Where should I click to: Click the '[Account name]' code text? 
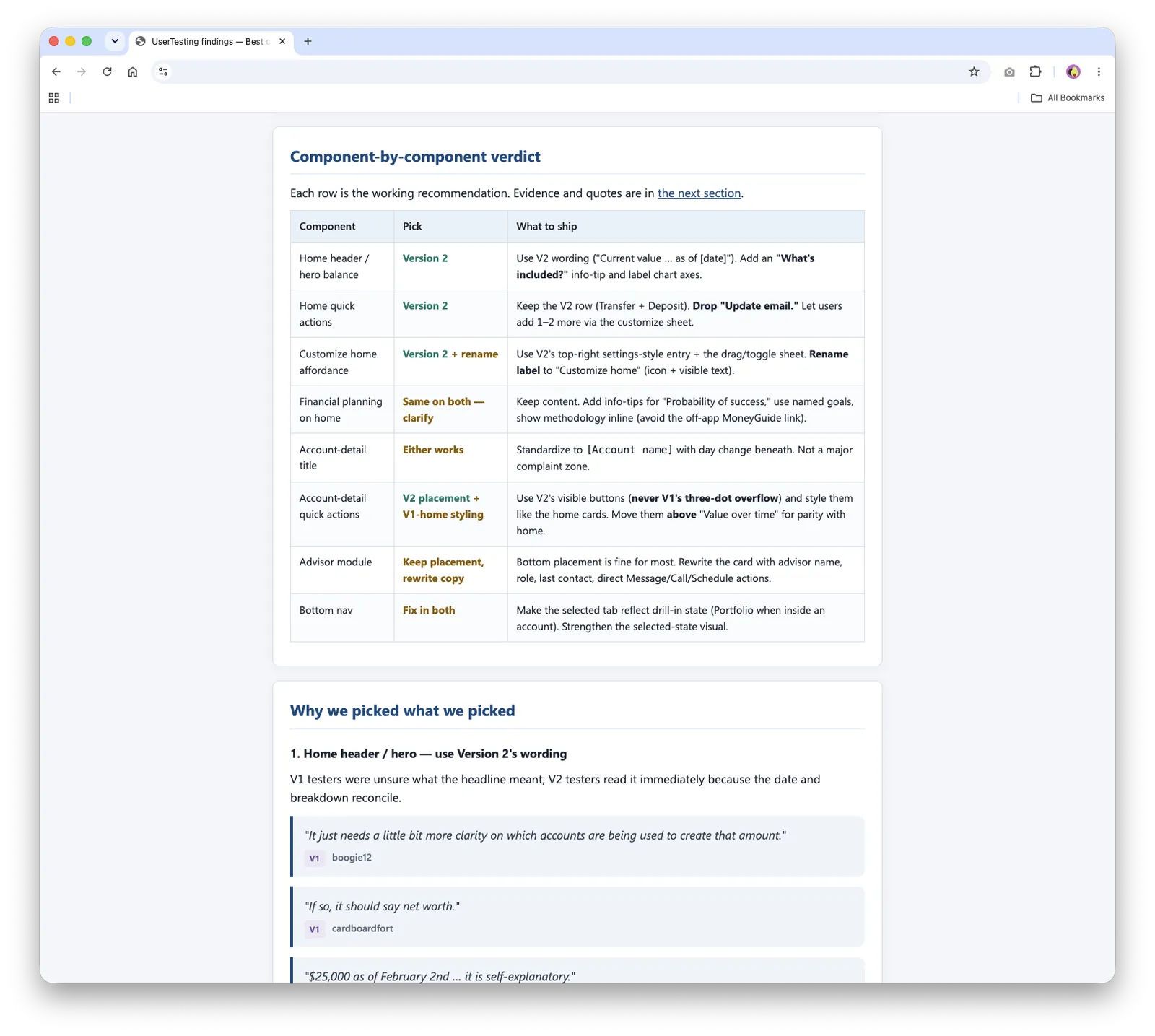tap(629, 450)
